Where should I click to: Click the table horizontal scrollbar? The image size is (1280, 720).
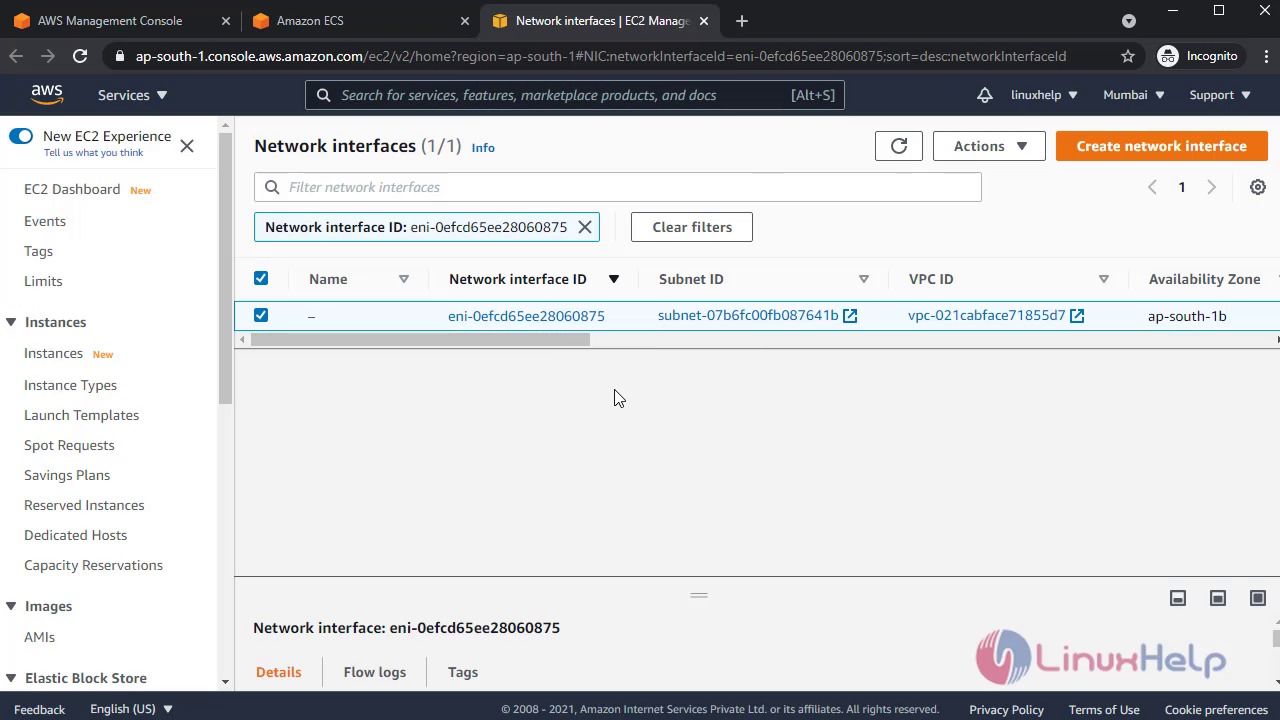click(x=420, y=340)
